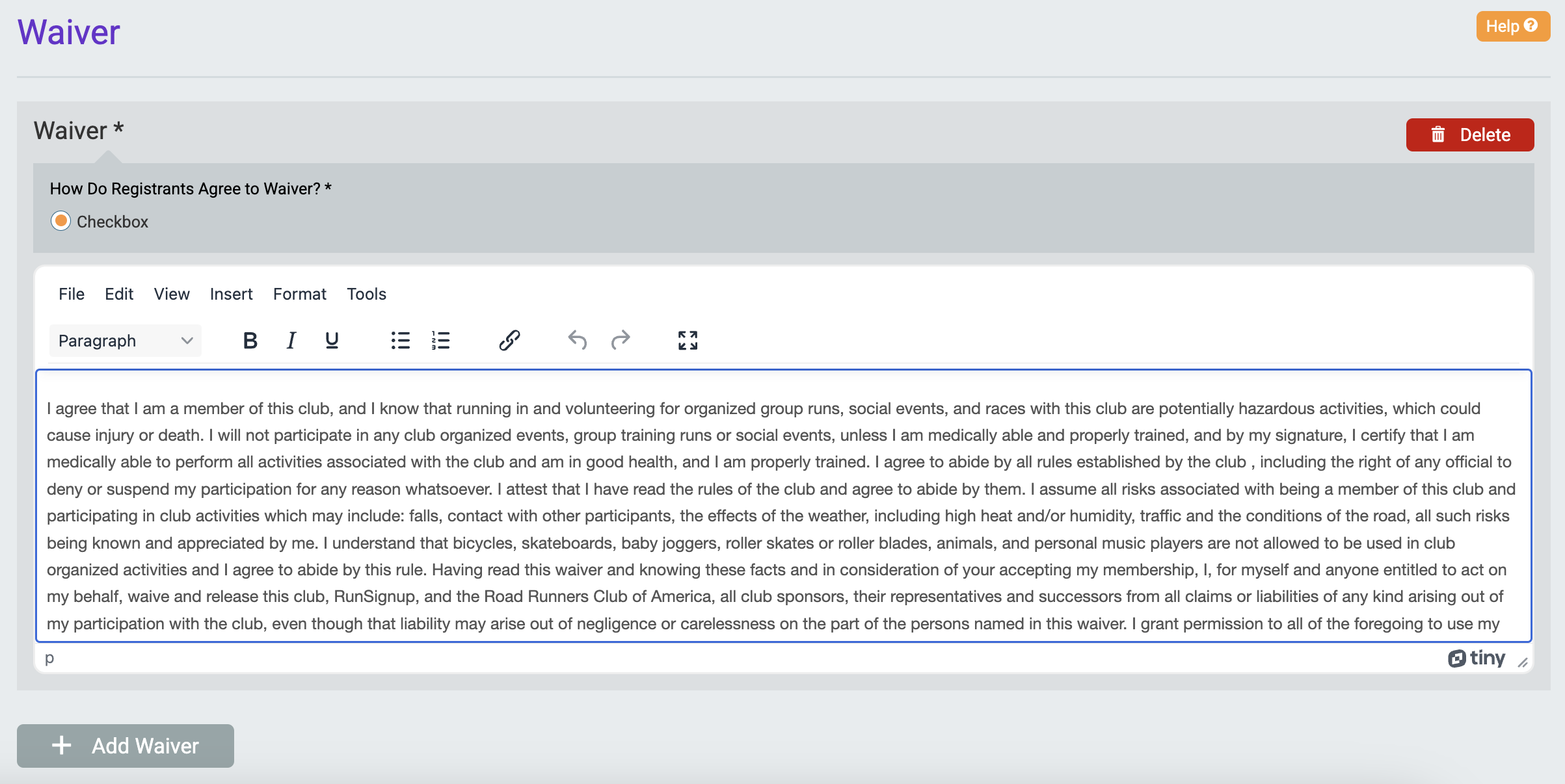Open the Paragraph format dropdown

point(126,341)
